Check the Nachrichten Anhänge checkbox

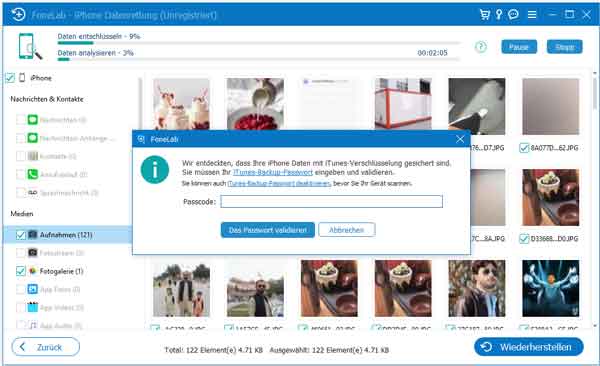tap(21, 138)
